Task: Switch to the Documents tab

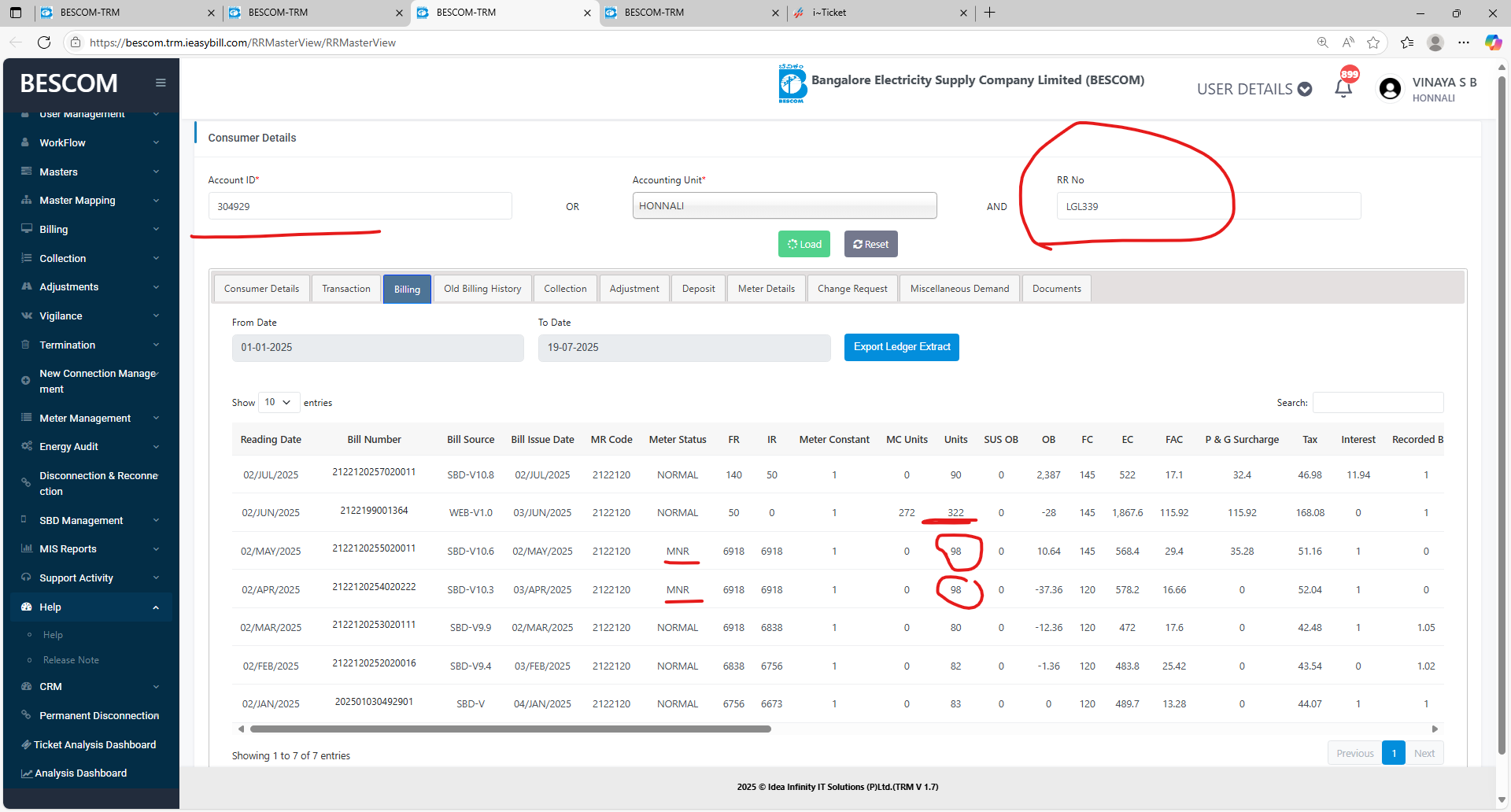Action: (x=1057, y=289)
